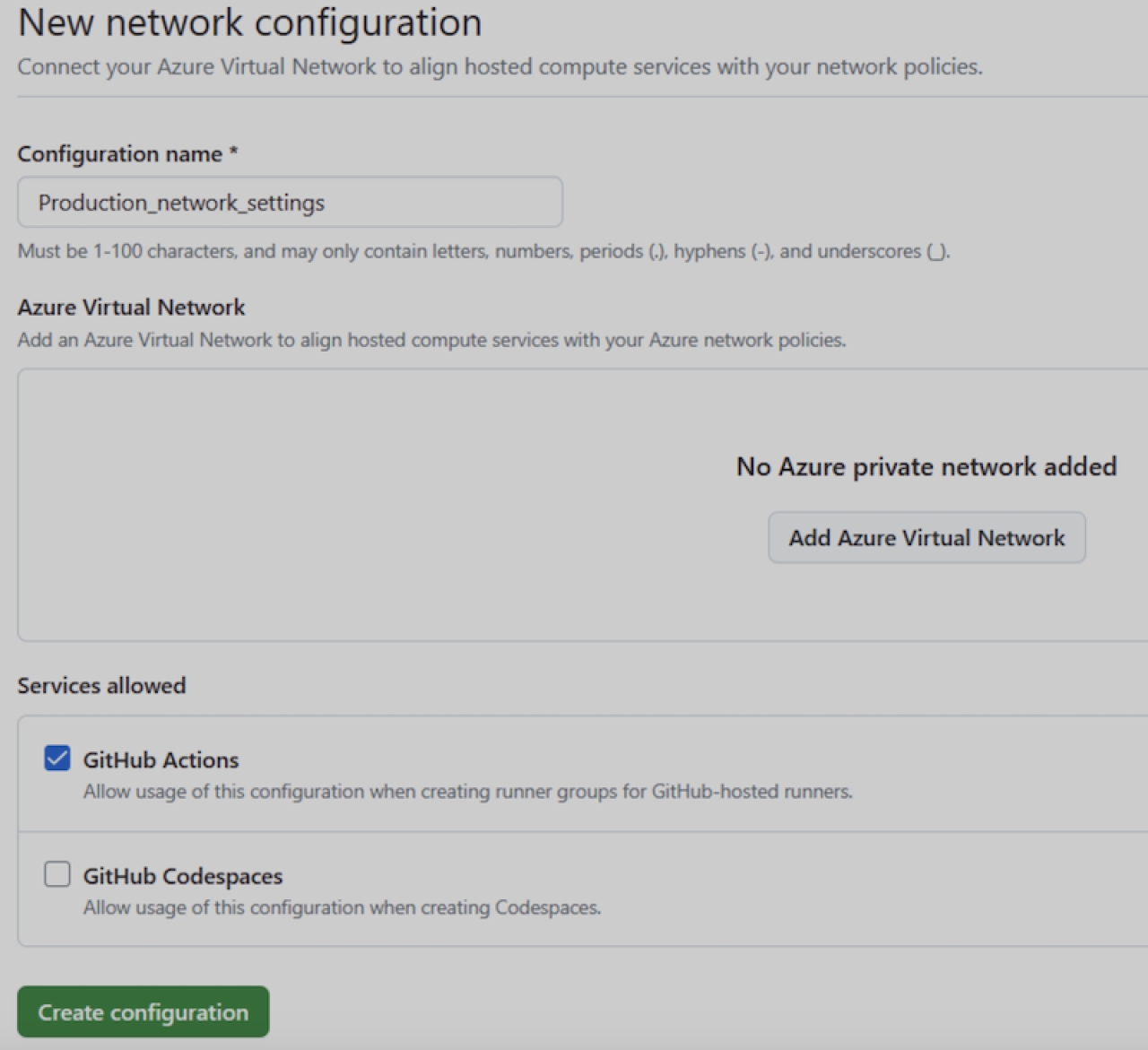
Task: Select the Azure Virtual Network section heading
Action: [131, 308]
